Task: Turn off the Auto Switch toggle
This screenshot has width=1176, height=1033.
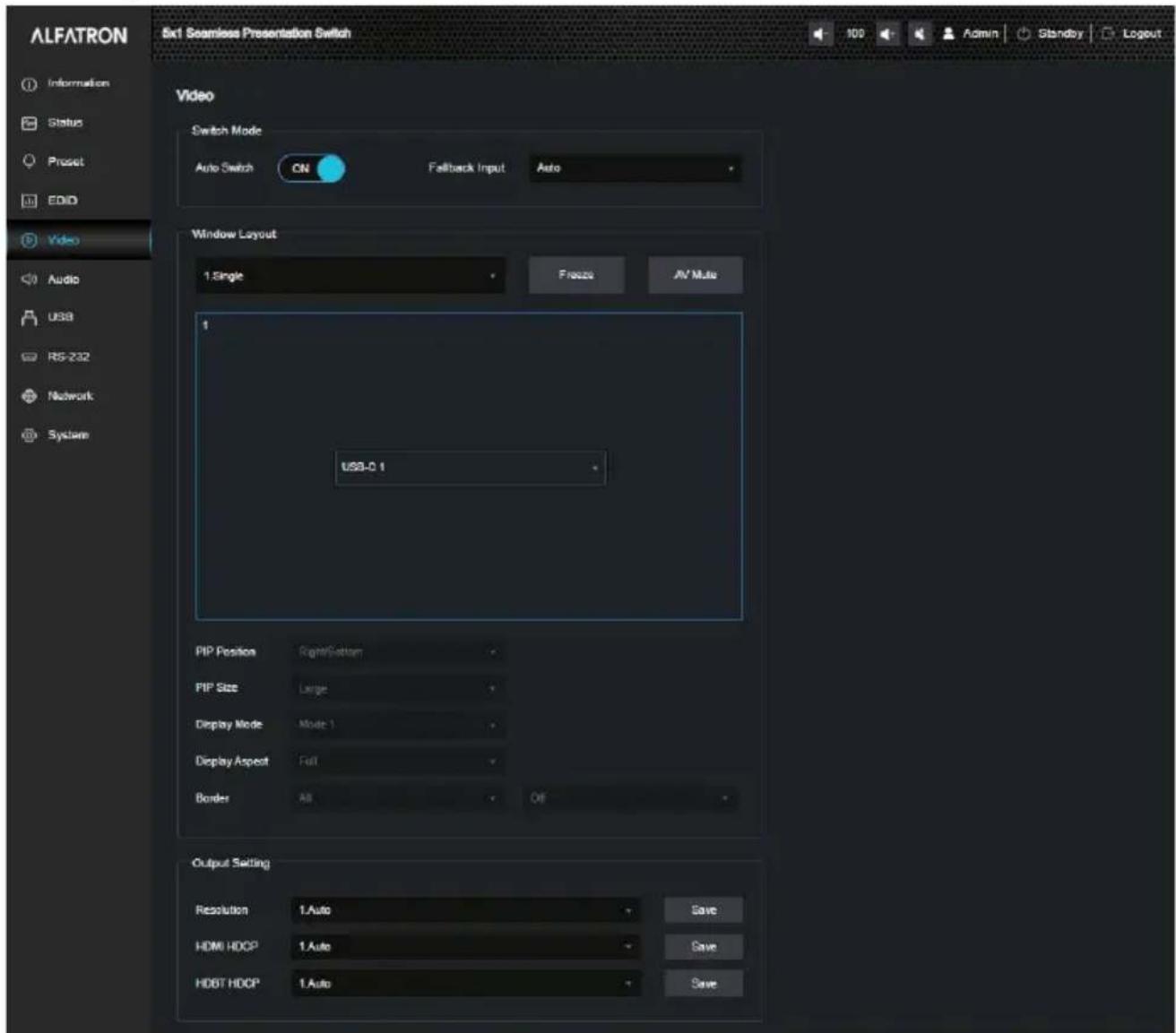Action: pyautogui.click(x=311, y=168)
